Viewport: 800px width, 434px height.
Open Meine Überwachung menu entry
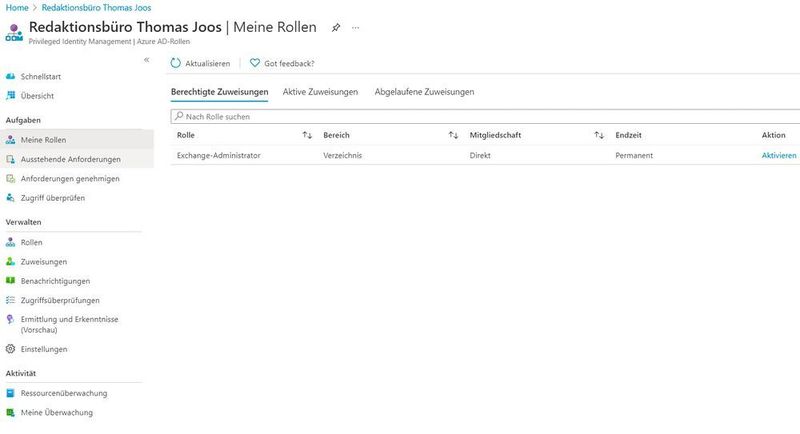57,413
